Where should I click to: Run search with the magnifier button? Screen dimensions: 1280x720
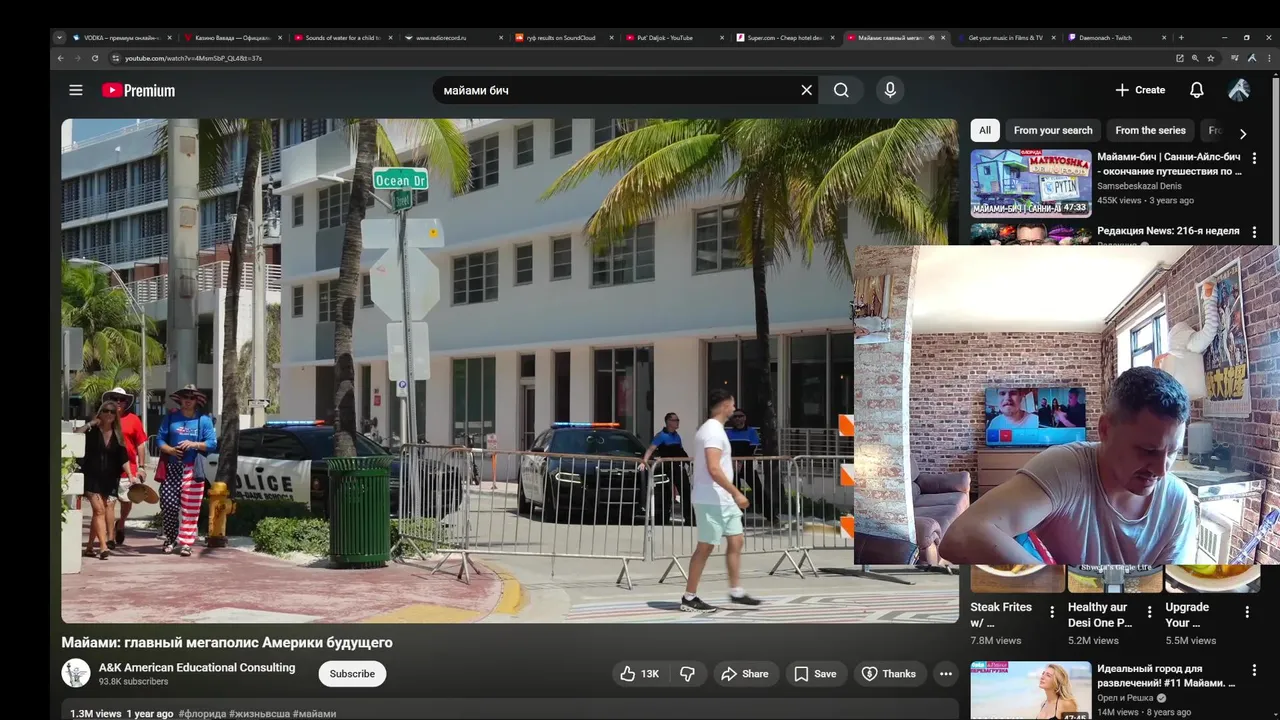coord(841,90)
